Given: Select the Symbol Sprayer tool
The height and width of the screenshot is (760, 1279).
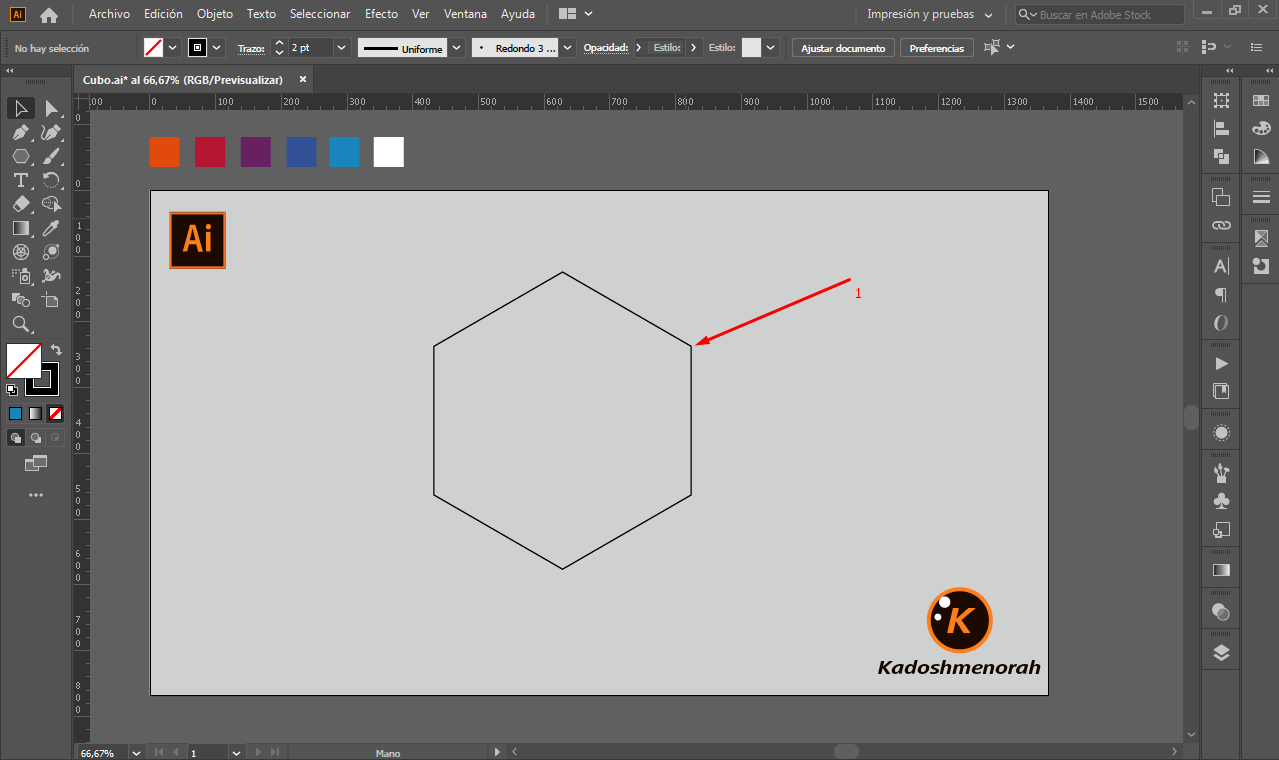Looking at the screenshot, I should point(21,276).
